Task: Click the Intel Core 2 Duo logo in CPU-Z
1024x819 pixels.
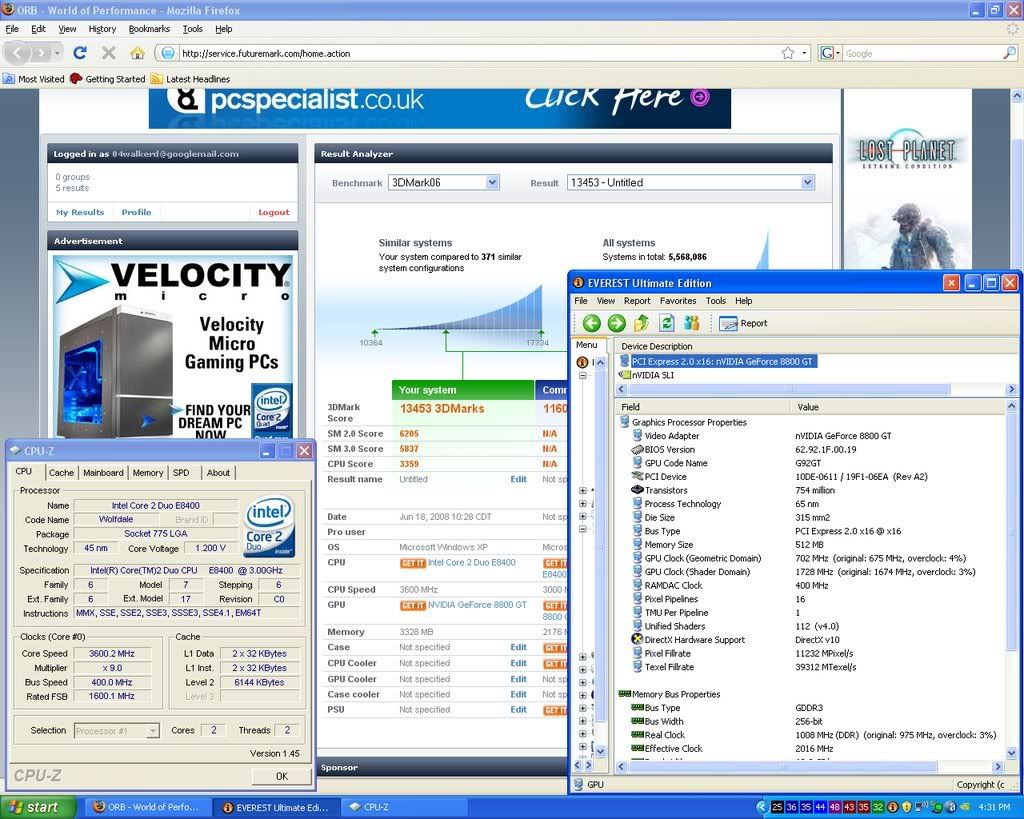Action: [269, 526]
